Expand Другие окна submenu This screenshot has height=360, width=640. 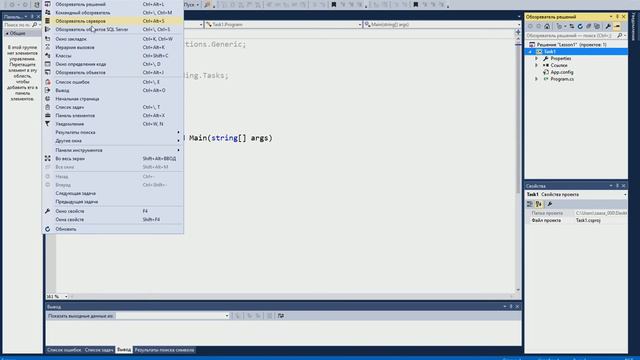(113, 140)
